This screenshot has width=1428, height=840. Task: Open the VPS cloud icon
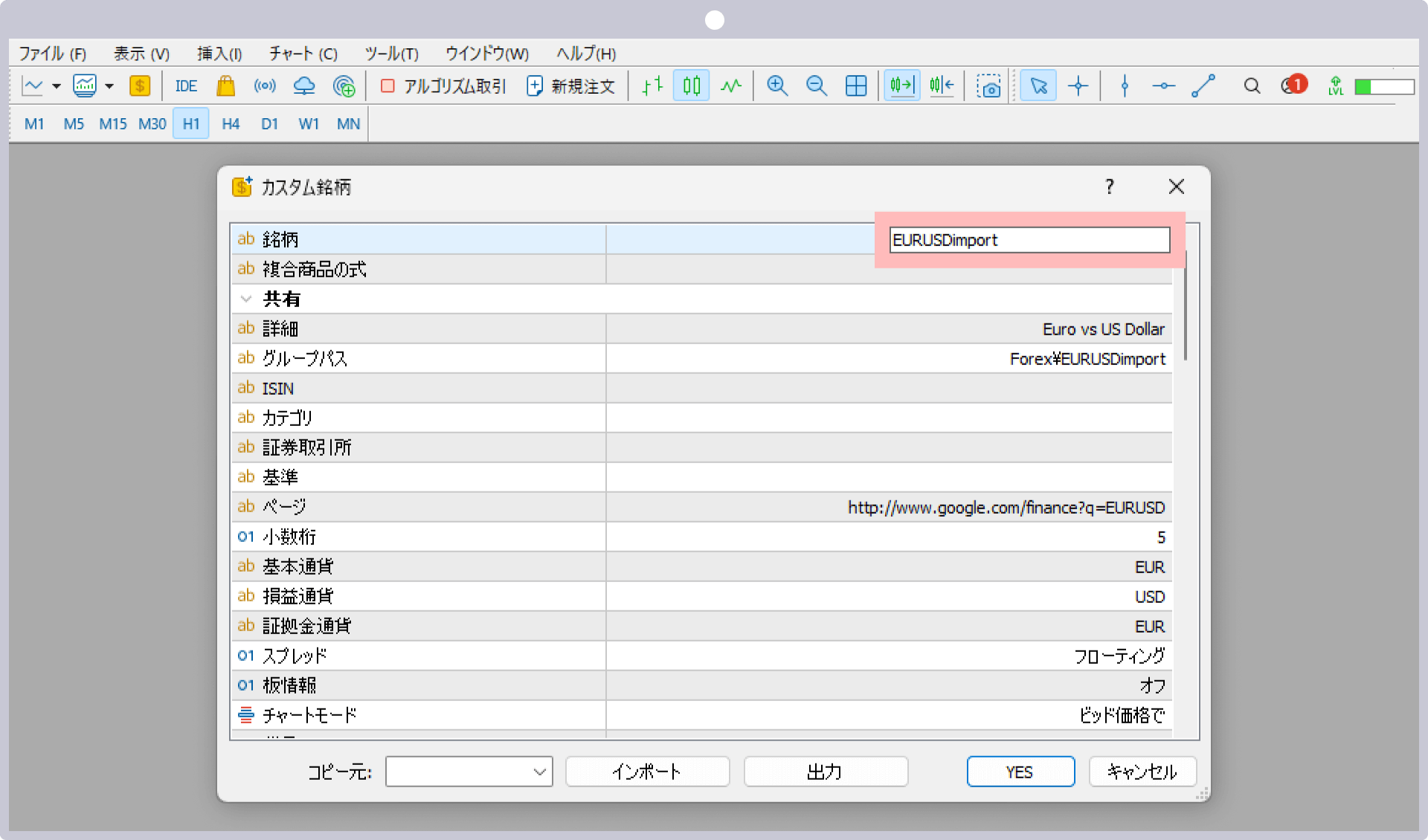[304, 86]
